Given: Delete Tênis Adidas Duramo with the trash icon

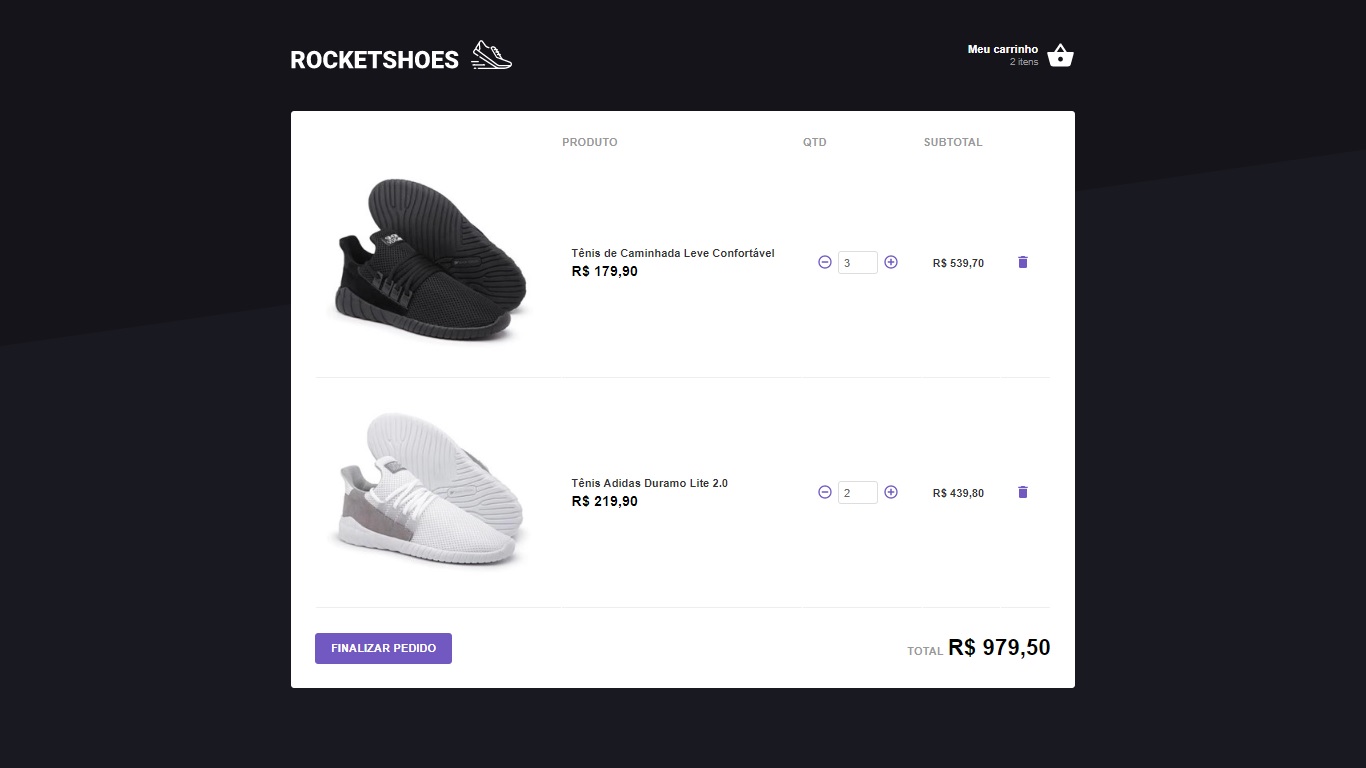Looking at the screenshot, I should coord(1022,492).
